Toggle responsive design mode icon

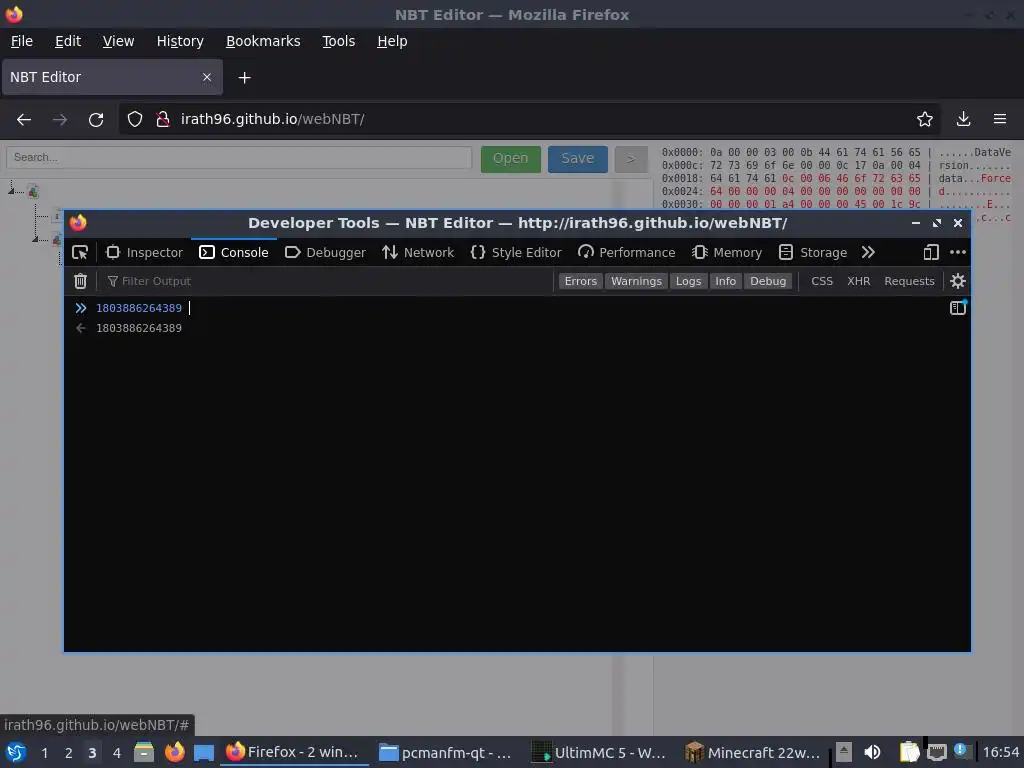pyautogui.click(x=931, y=252)
